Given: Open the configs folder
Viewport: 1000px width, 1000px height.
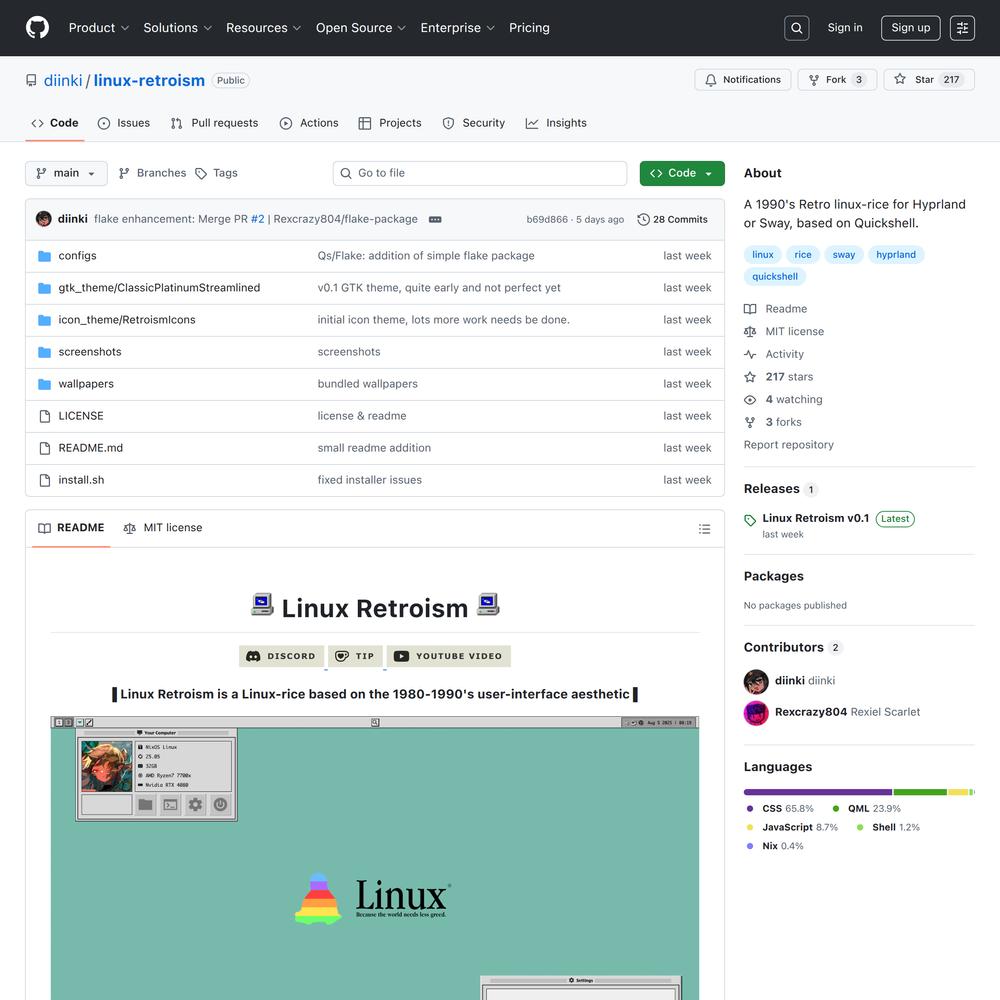Looking at the screenshot, I should [x=77, y=256].
